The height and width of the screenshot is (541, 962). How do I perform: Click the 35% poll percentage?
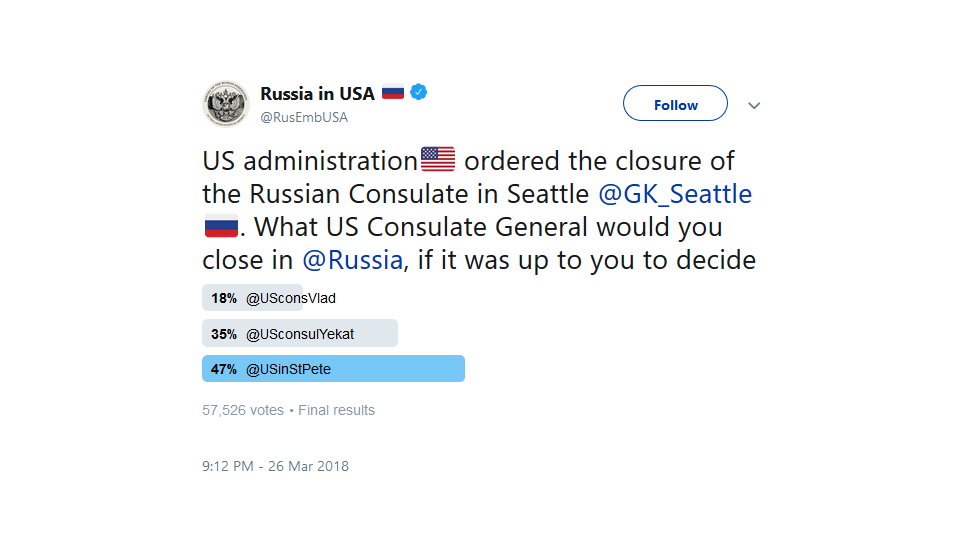(x=224, y=333)
